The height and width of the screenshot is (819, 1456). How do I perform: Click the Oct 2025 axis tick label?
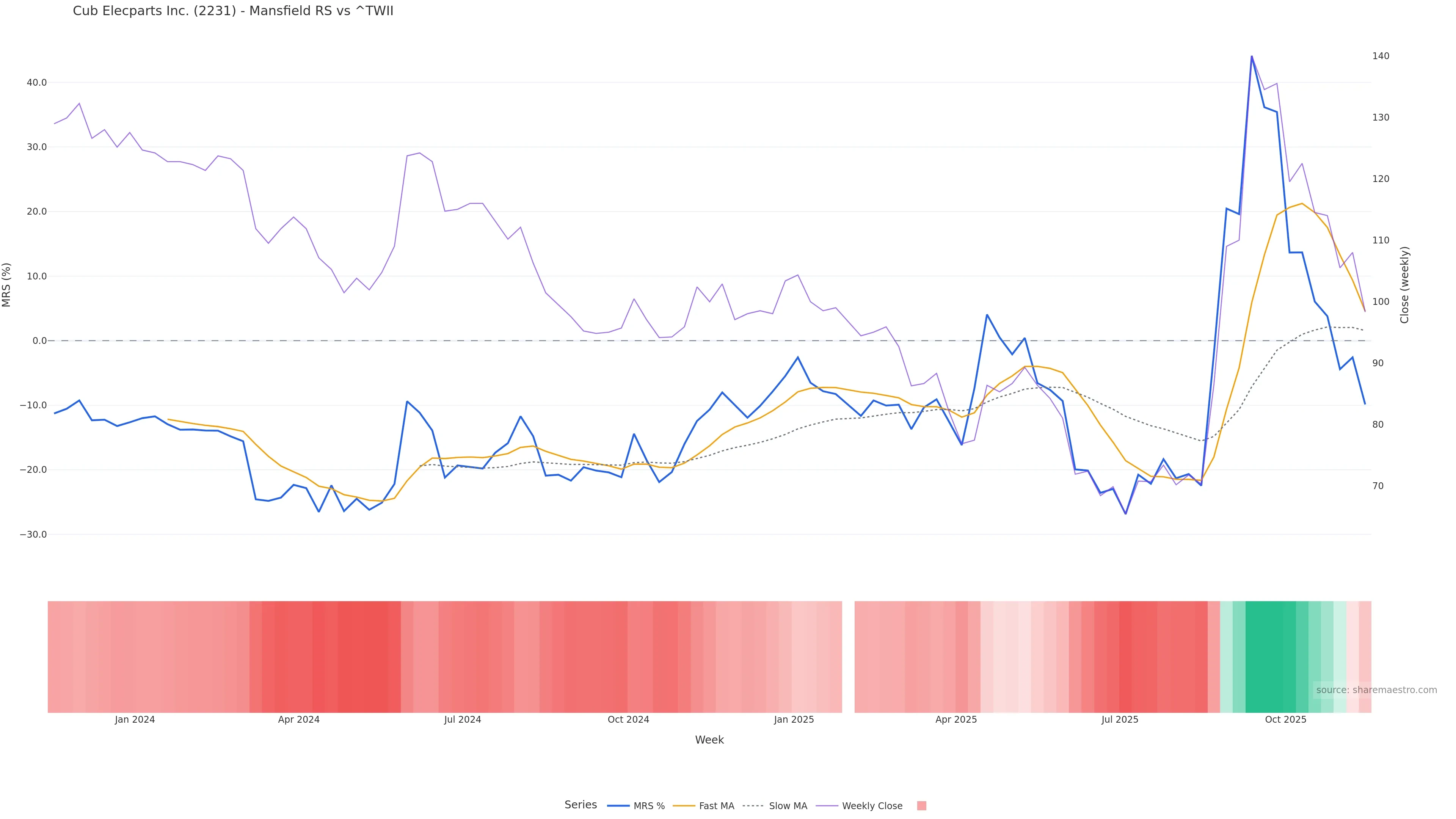coord(1285,720)
